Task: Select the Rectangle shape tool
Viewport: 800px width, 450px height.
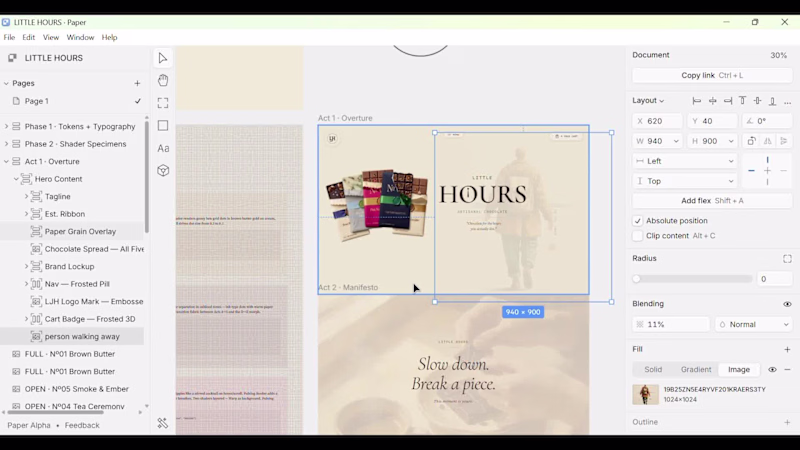Action: pos(163,126)
